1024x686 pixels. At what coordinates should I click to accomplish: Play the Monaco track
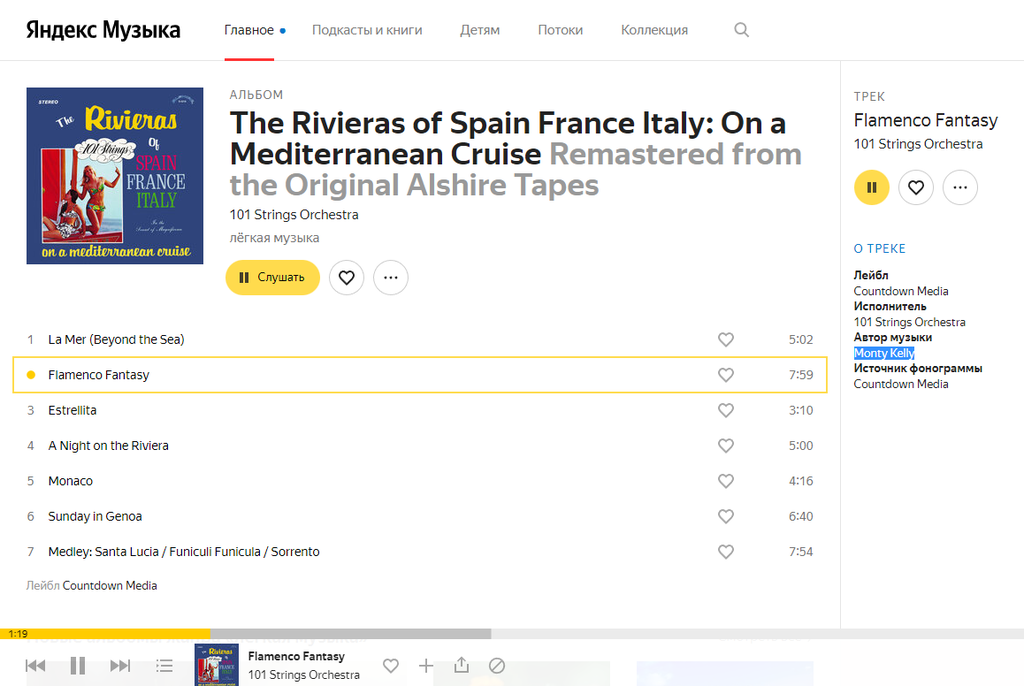[x=71, y=481]
